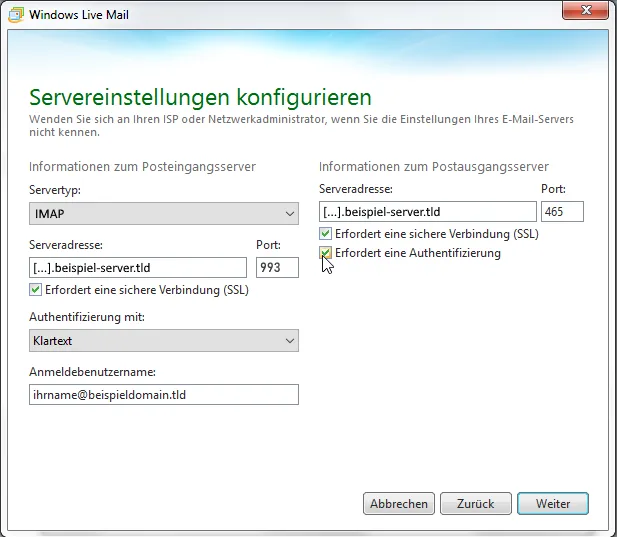Click the Windows Live Mail title bar icon

(16, 15)
